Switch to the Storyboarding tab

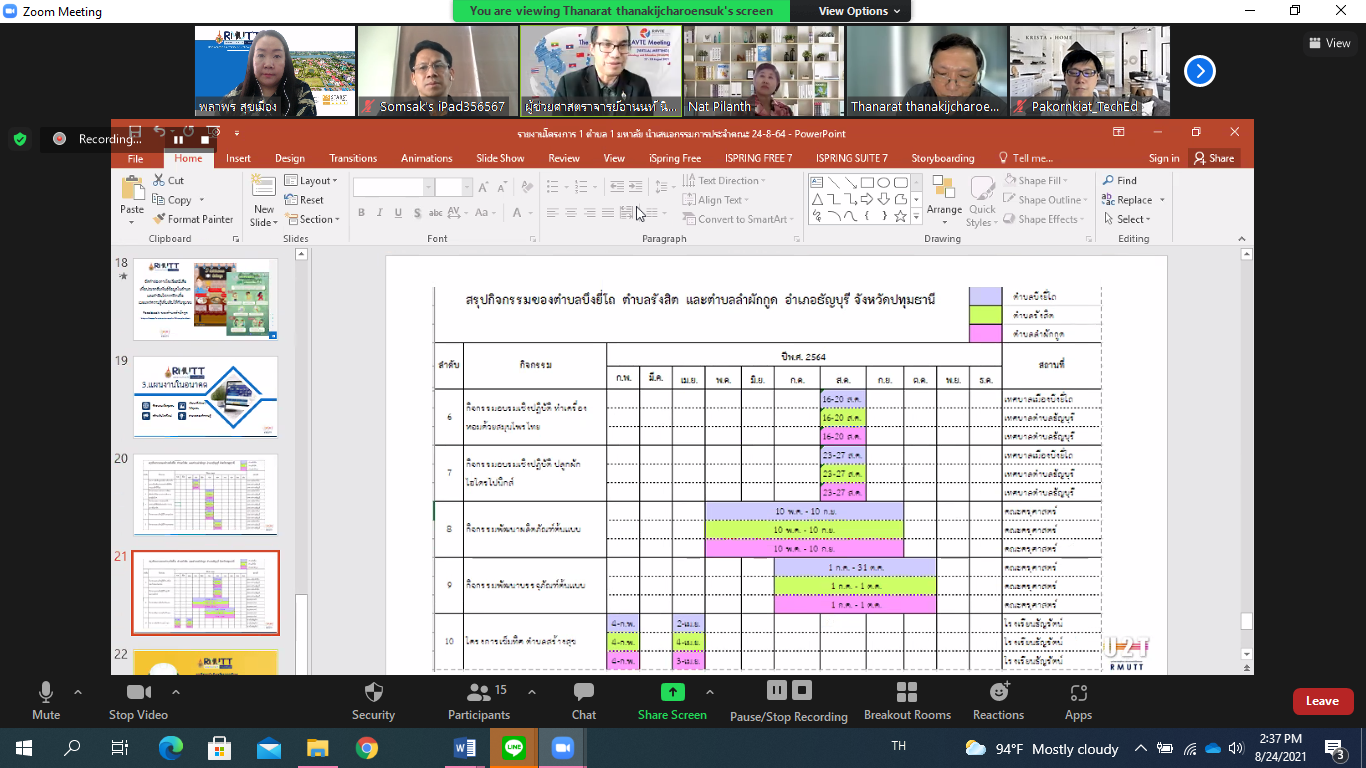[x=942, y=158]
